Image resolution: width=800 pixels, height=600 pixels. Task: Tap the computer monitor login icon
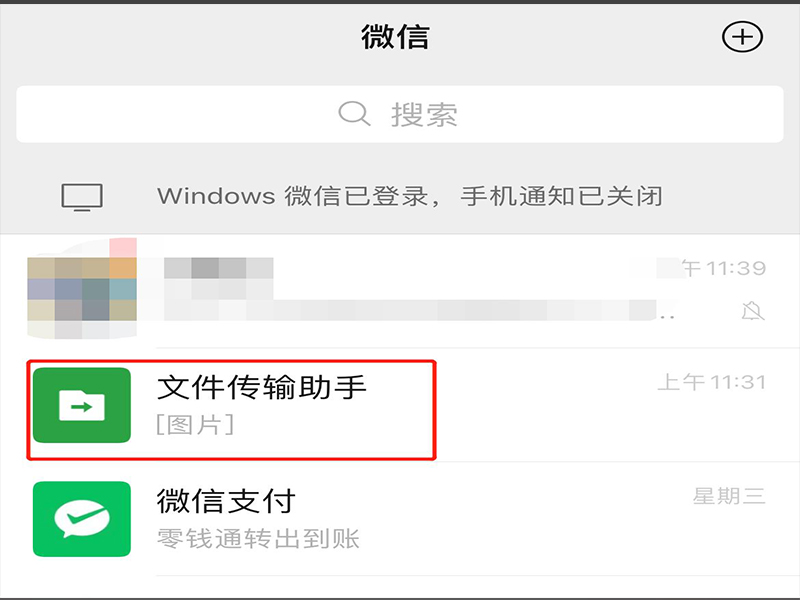pos(82,197)
